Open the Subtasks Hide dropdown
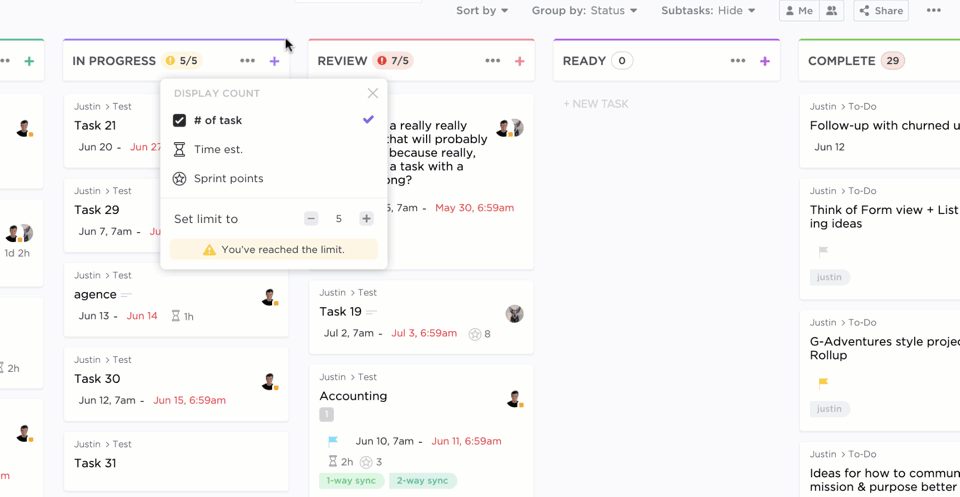This screenshot has width=960, height=497. [708, 10]
